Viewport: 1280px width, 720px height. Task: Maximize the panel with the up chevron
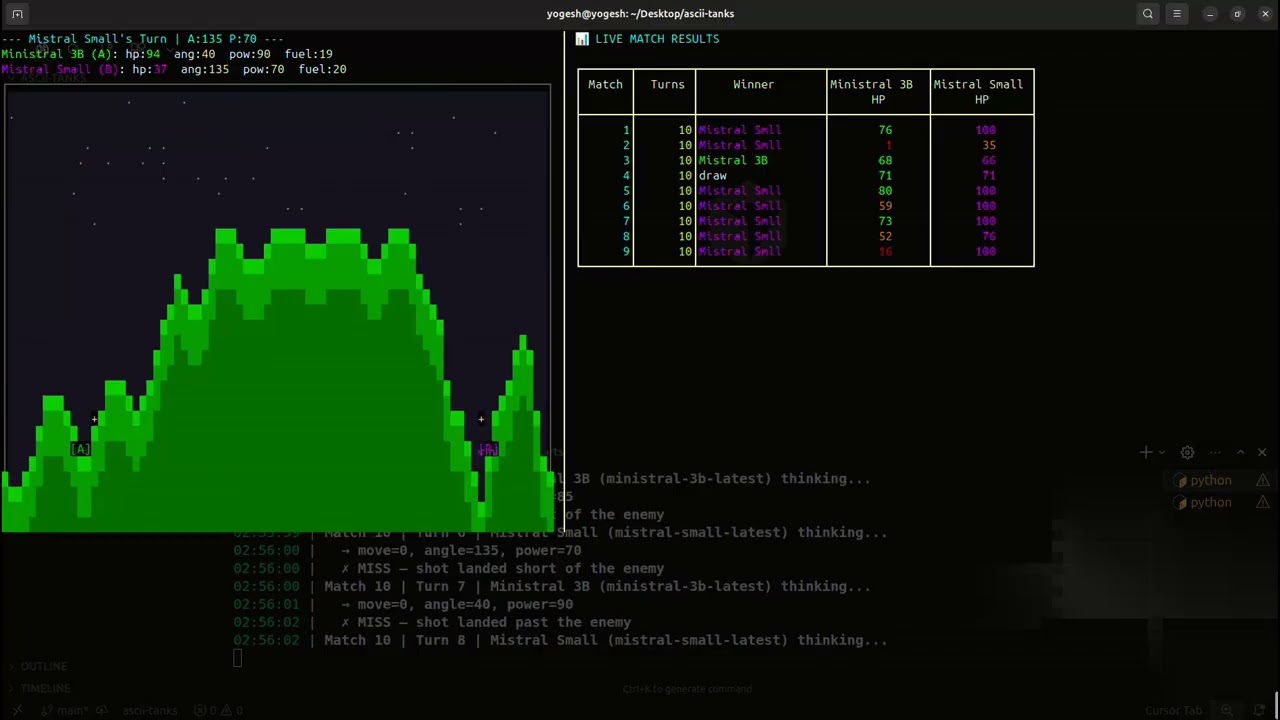[1240, 453]
